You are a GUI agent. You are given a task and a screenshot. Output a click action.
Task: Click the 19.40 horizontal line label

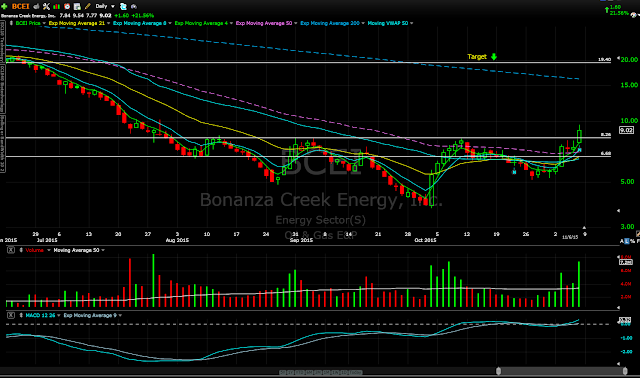click(x=604, y=60)
